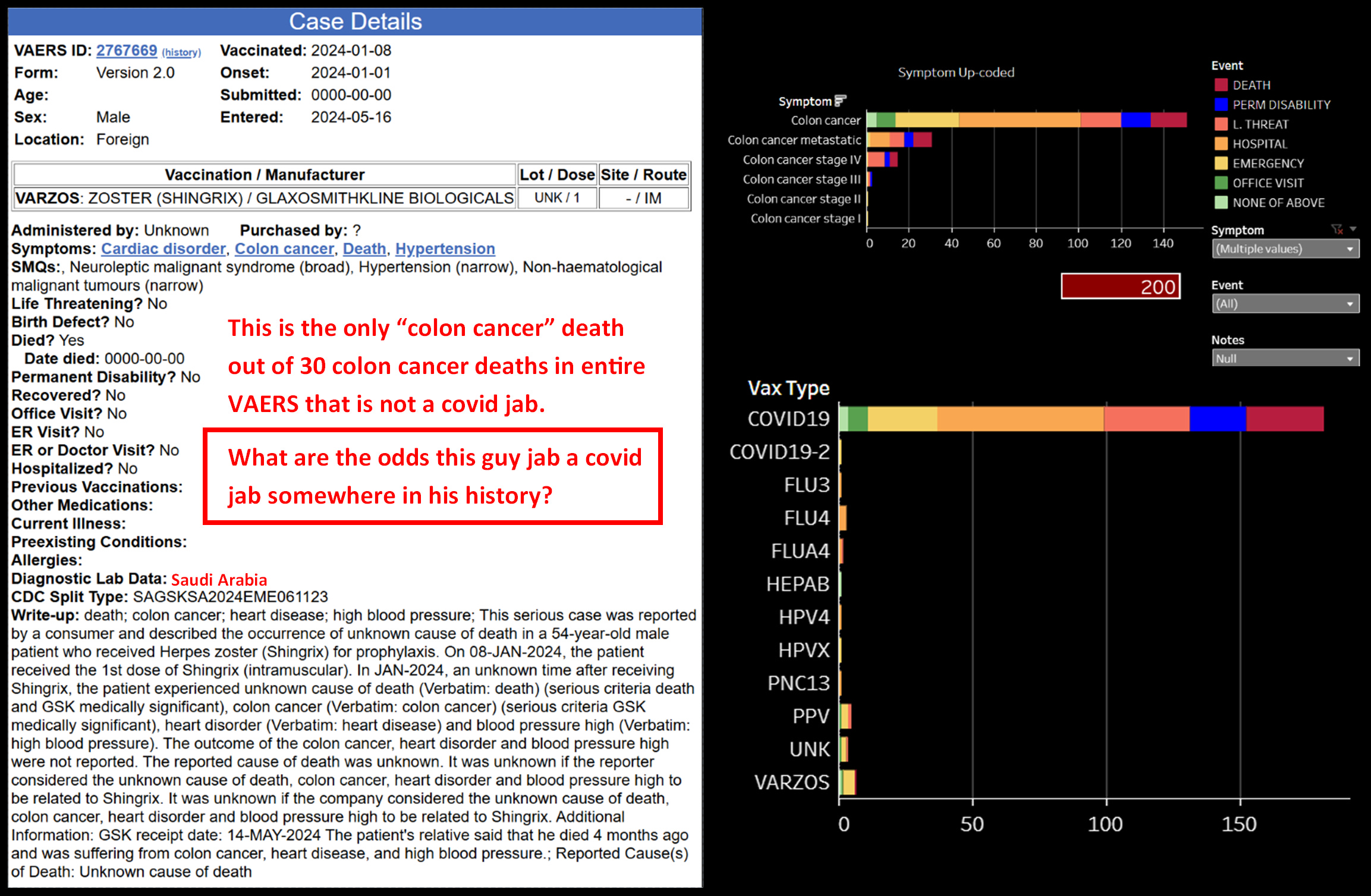1371x896 pixels.
Task: Click the Cardiac disorder symptom link
Action: tap(163, 249)
